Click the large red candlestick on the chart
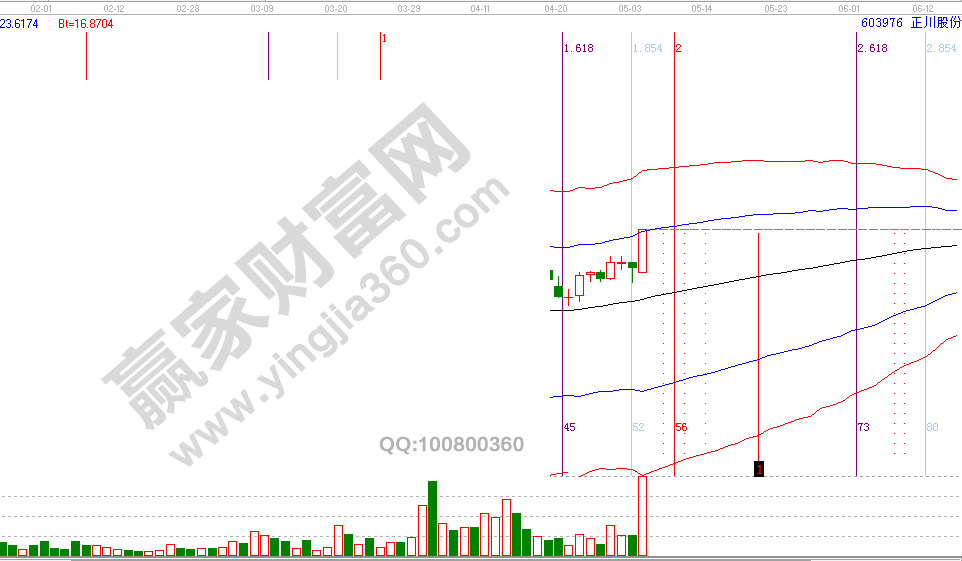The image size is (962, 561). point(642,251)
